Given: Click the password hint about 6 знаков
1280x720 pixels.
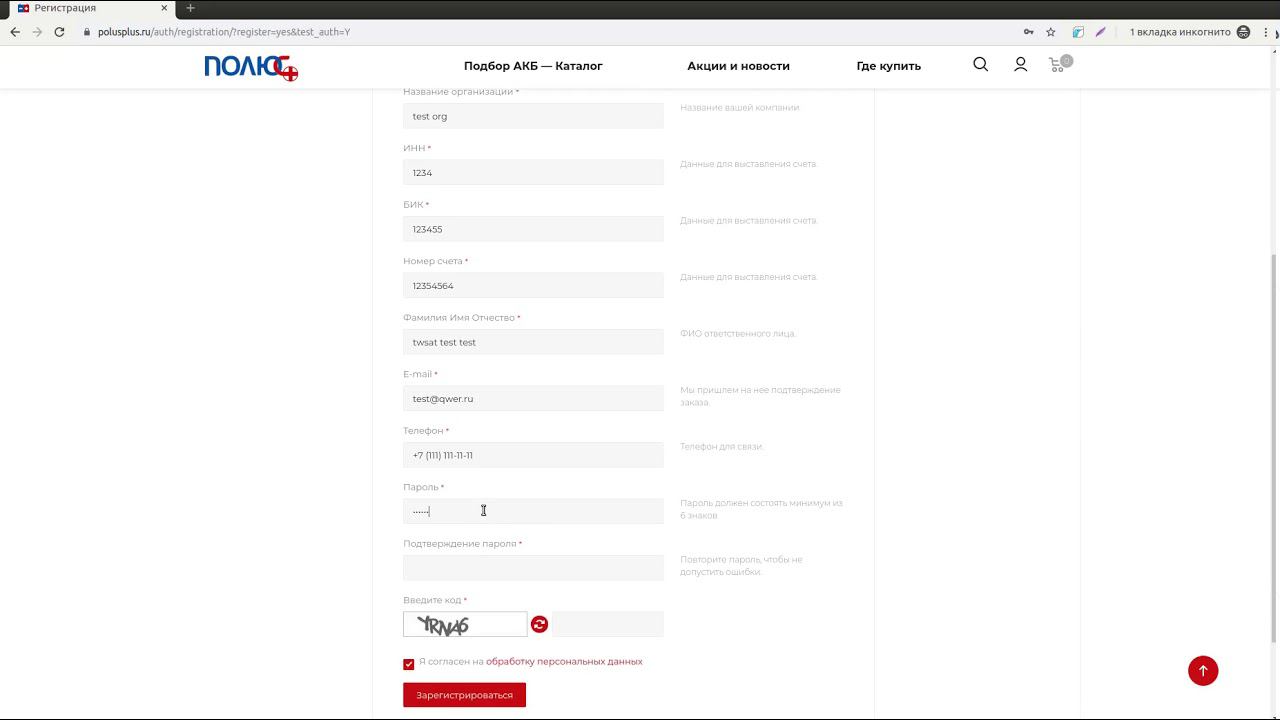Looking at the screenshot, I should point(761,509).
